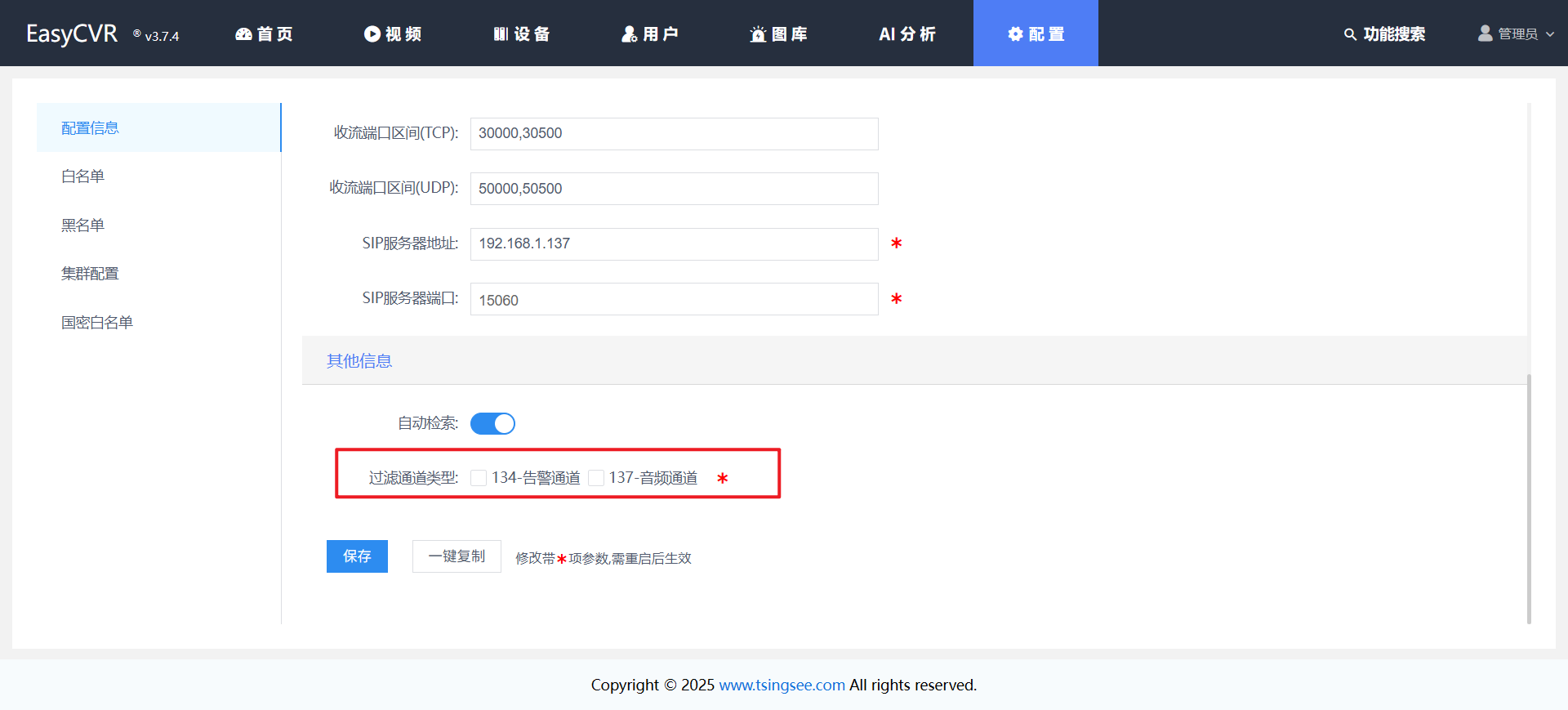This screenshot has width=1568, height=710.
Task: Open the www.tsingsee.com link
Action: click(x=782, y=685)
